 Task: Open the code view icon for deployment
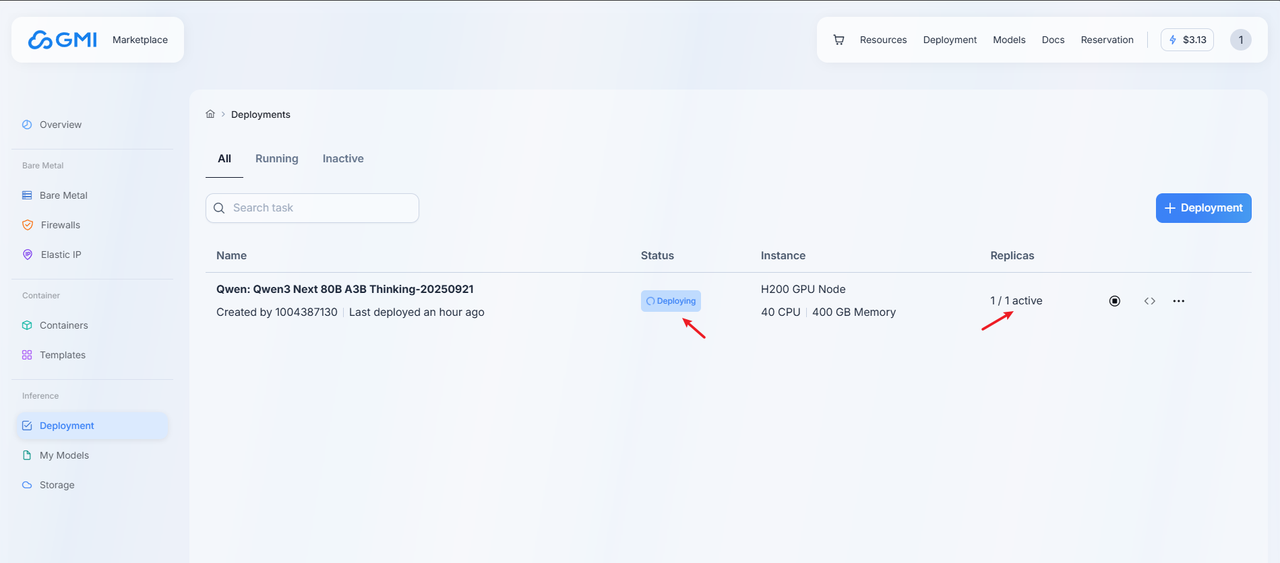pyautogui.click(x=1150, y=301)
